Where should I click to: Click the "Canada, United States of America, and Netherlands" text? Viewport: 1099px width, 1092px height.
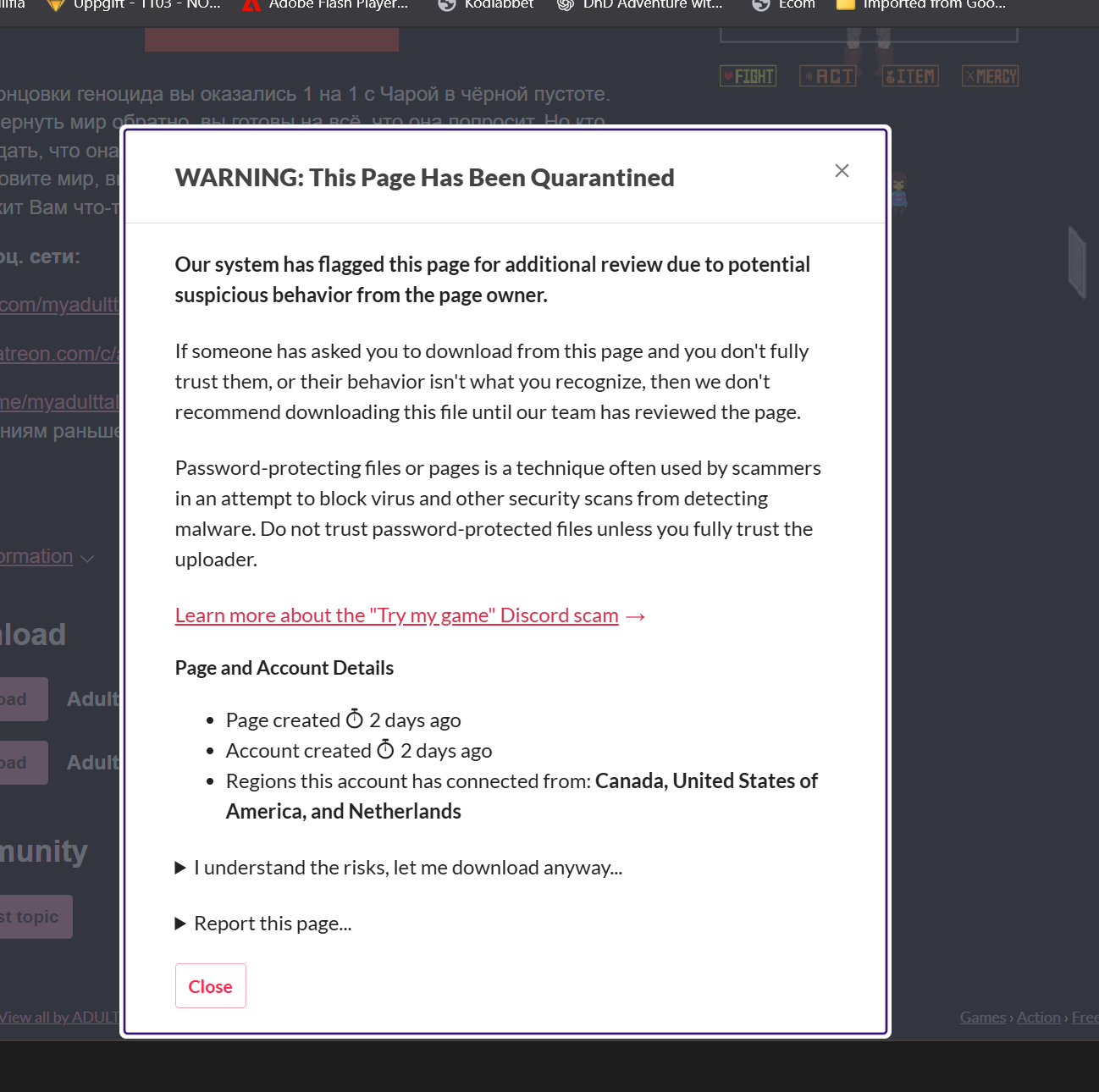[x=522, y=797]
